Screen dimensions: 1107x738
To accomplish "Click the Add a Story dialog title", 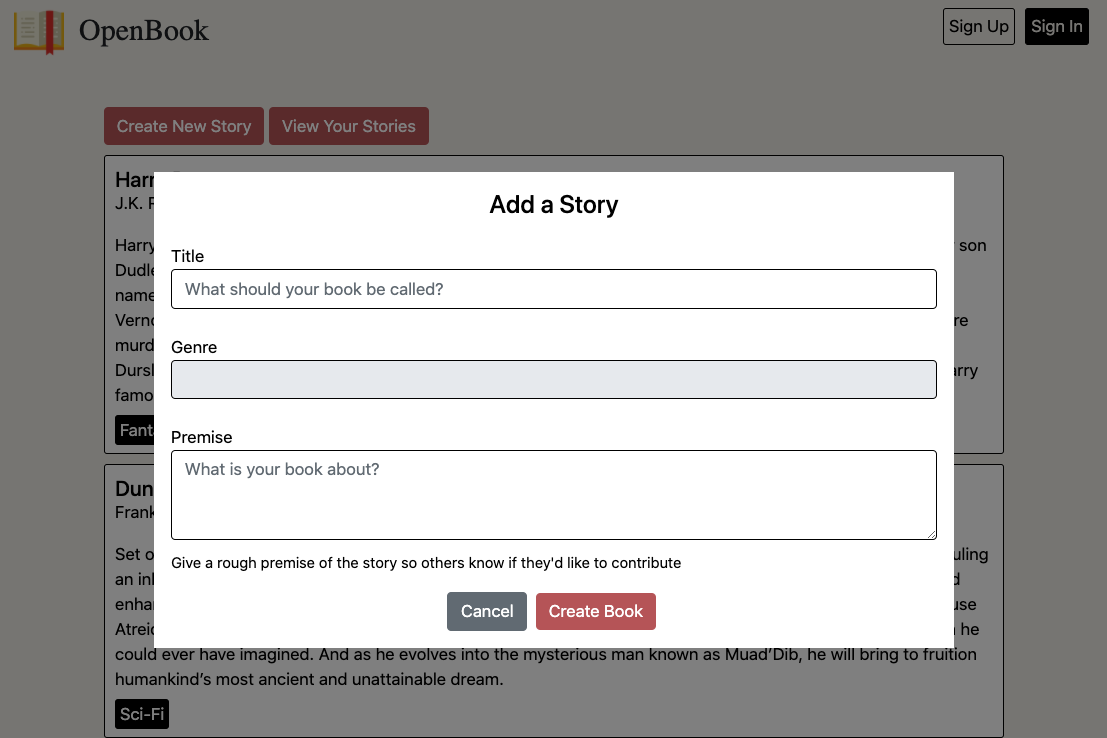I will 553,204.
